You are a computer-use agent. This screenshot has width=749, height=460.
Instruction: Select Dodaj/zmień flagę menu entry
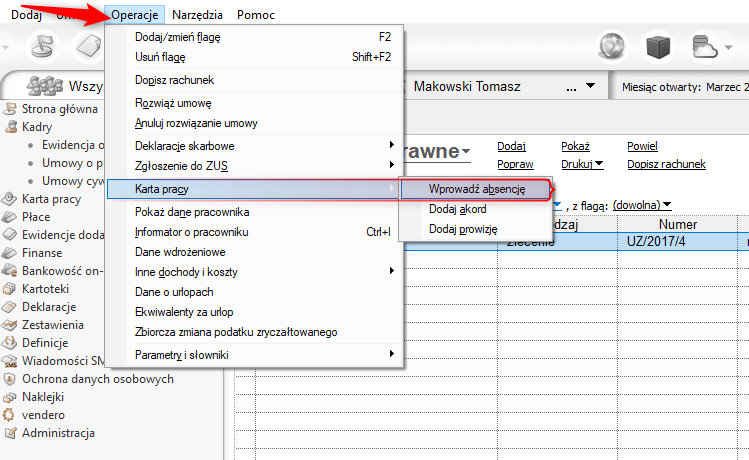[x=255, y=37]
